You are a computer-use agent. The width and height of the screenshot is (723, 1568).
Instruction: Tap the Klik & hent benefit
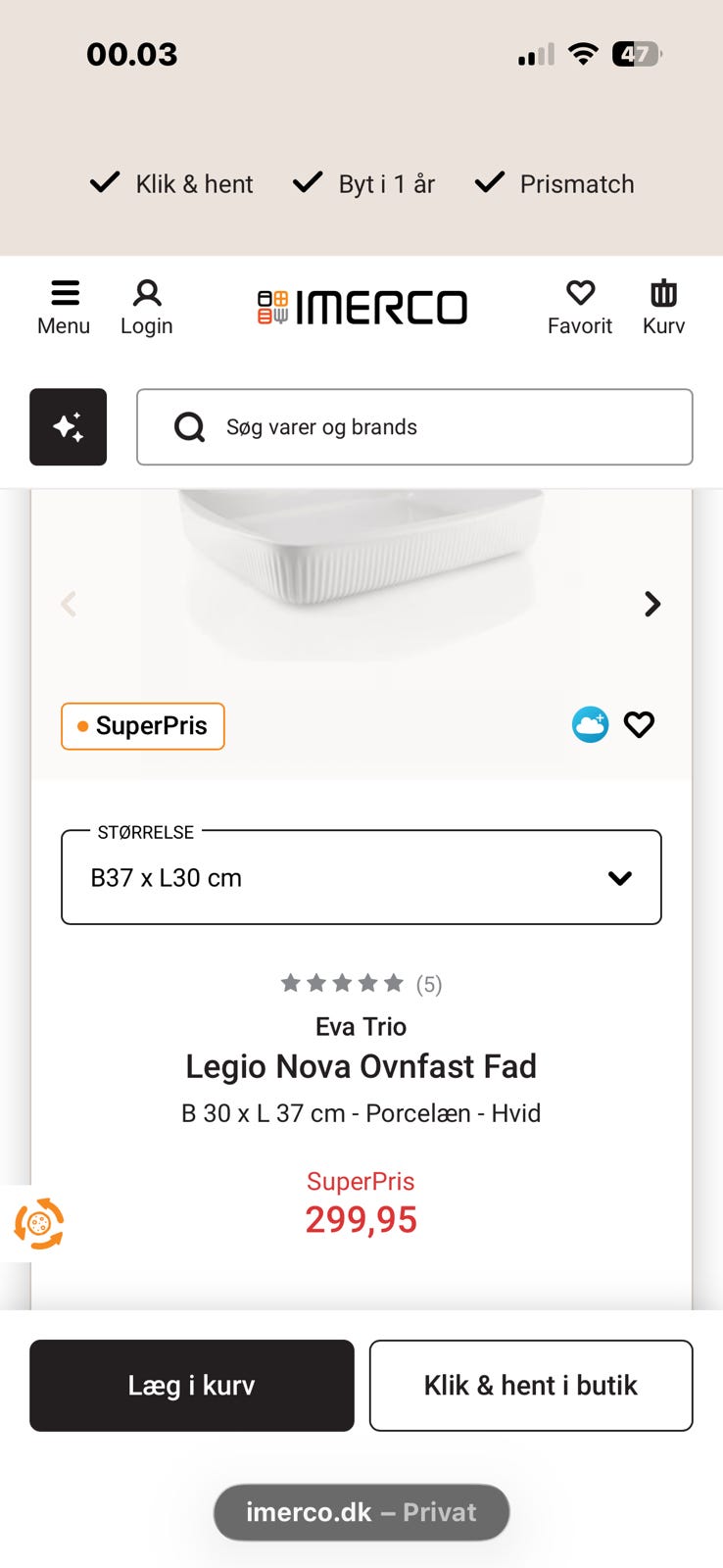[x=172, y=184]
